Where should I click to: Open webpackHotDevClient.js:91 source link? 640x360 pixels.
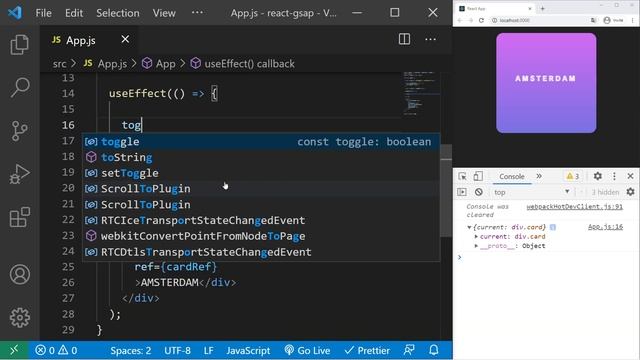click(575, 207)
